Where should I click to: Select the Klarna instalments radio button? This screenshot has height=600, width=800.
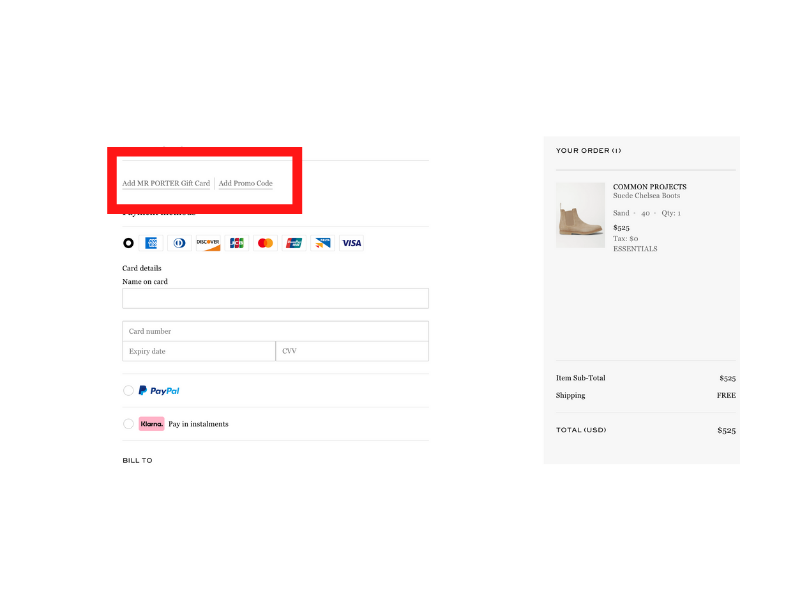(x=128, y=424)
